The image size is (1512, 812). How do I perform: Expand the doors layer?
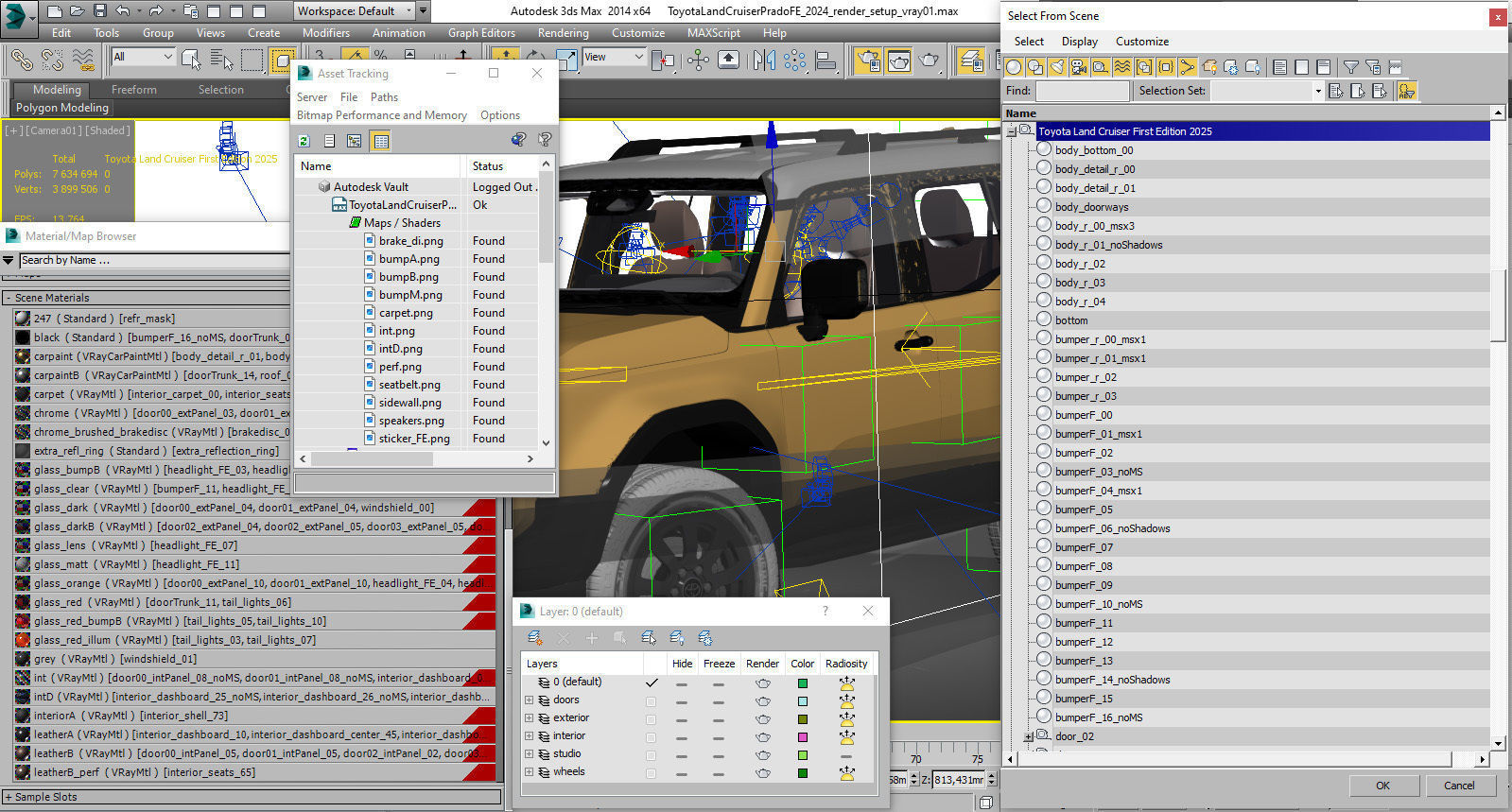pyautogui.click(x=530, y=700)
